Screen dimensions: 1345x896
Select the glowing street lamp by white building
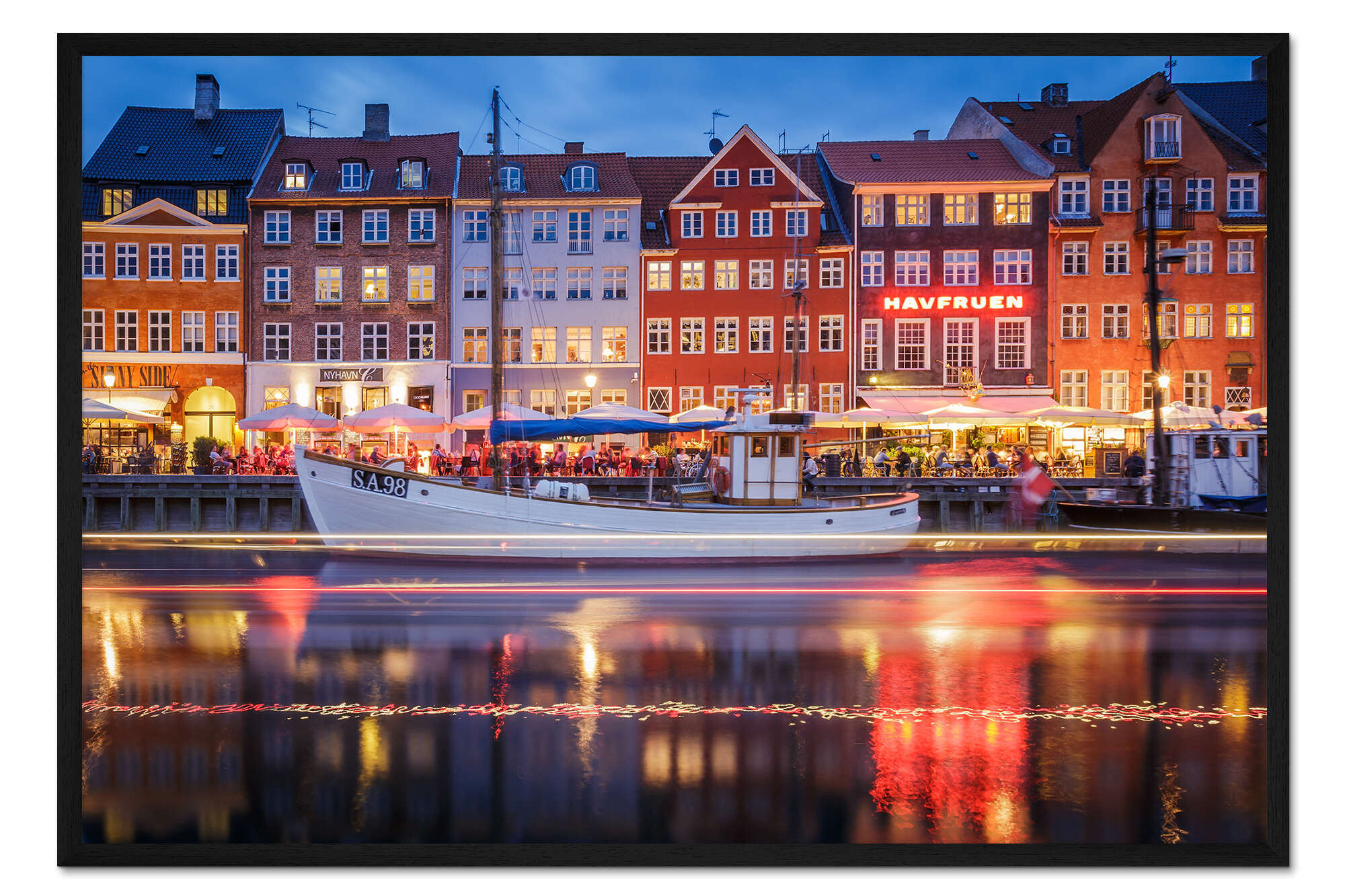tap(590, 380)
